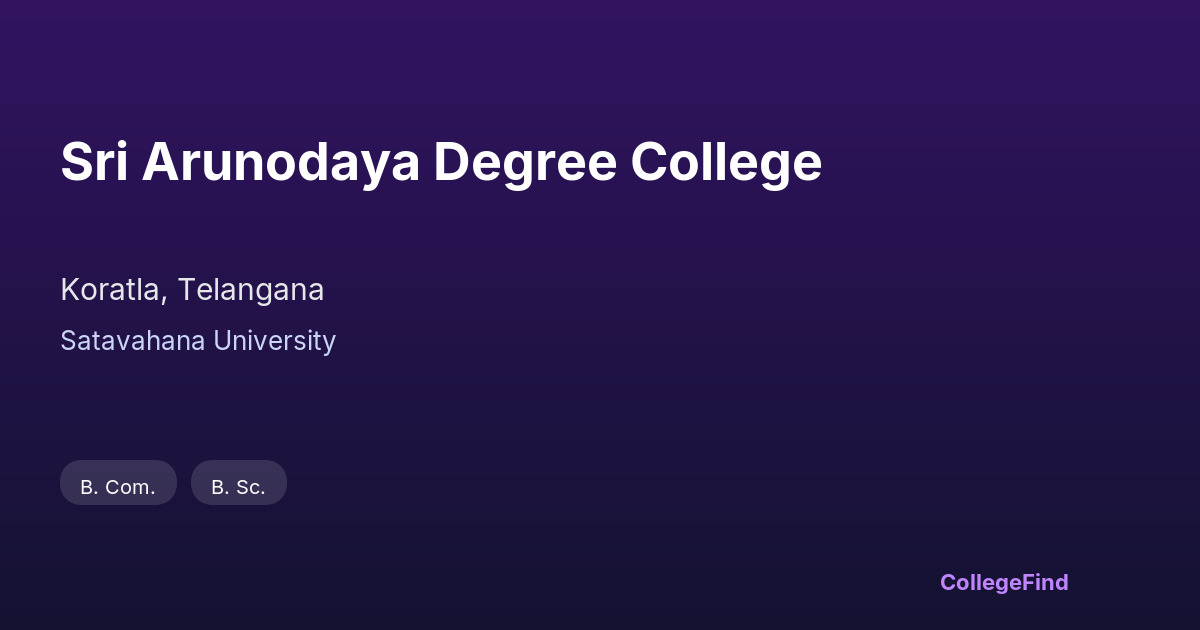The height and width of the screenshot is (630, 1200).
Task: Open the CollegeFind brand logo
Action: click(x=1003, y=582)
